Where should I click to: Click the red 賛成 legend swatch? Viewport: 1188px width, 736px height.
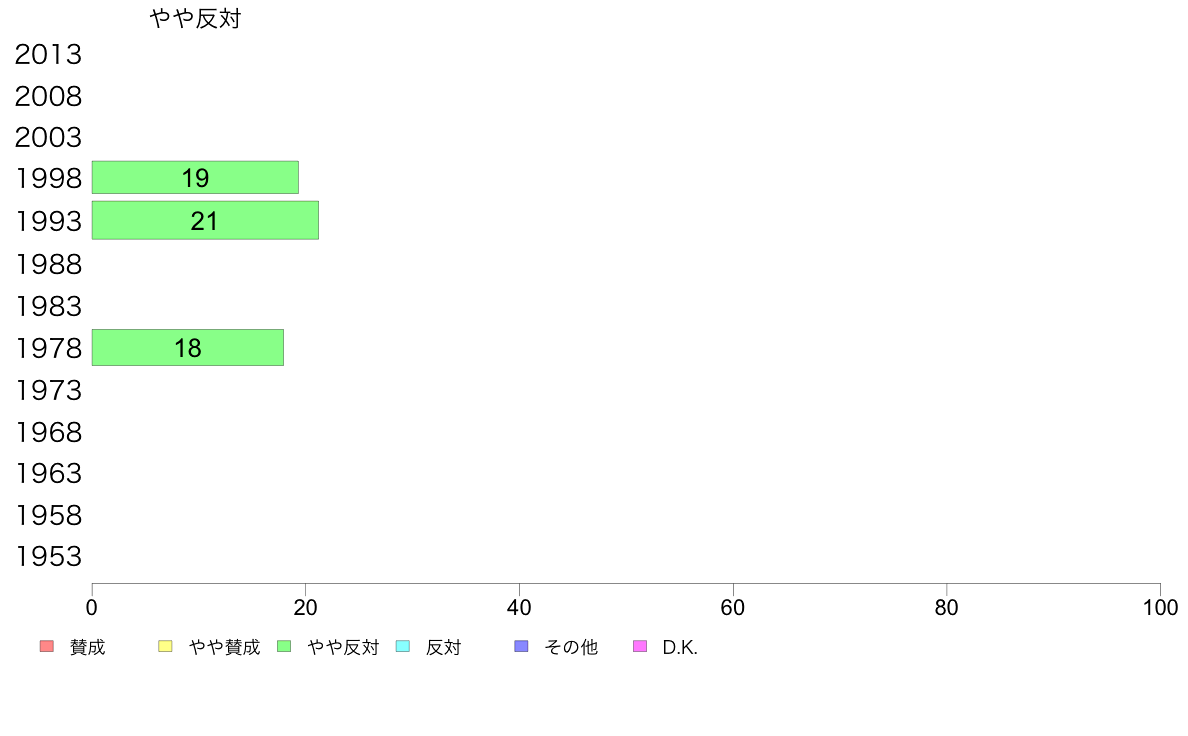47,646
